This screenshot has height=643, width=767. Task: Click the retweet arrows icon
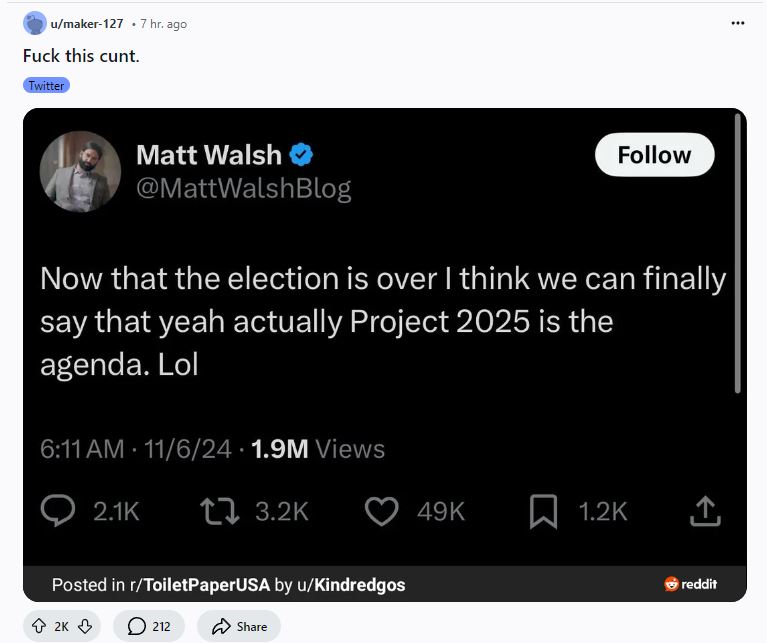(220, 511)
